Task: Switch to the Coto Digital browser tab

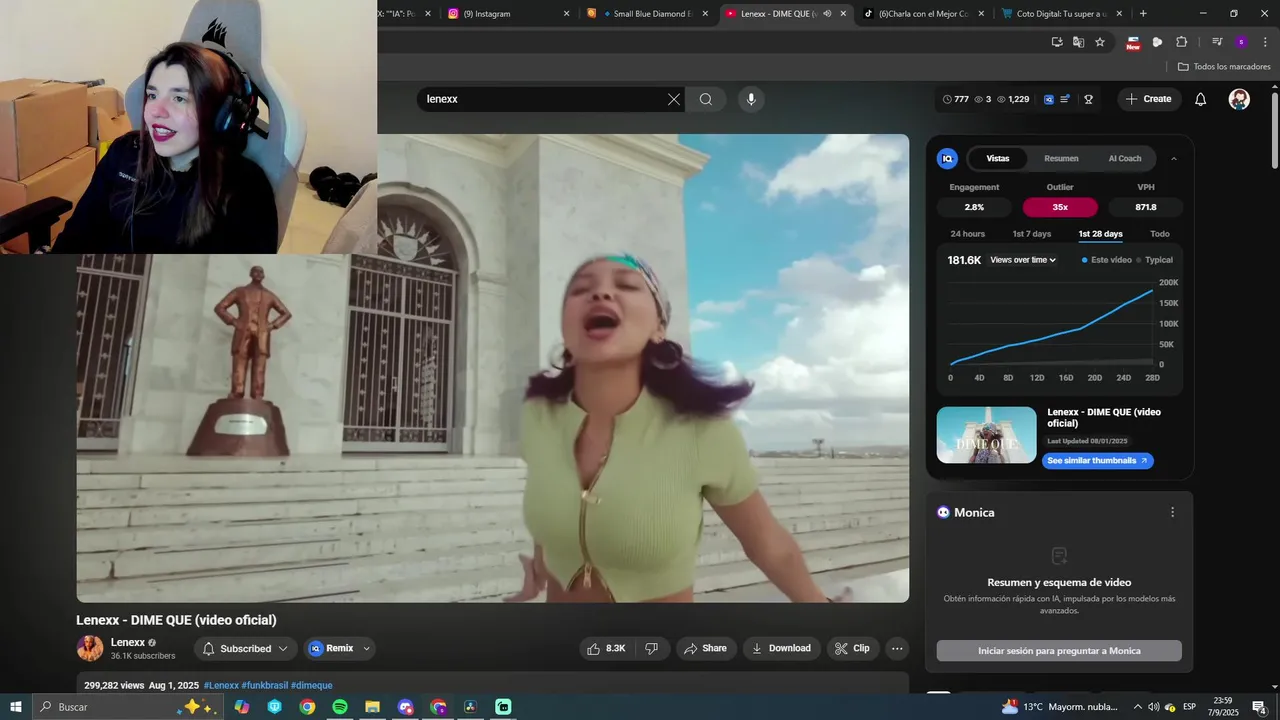Action: [x=1062, y=14]
